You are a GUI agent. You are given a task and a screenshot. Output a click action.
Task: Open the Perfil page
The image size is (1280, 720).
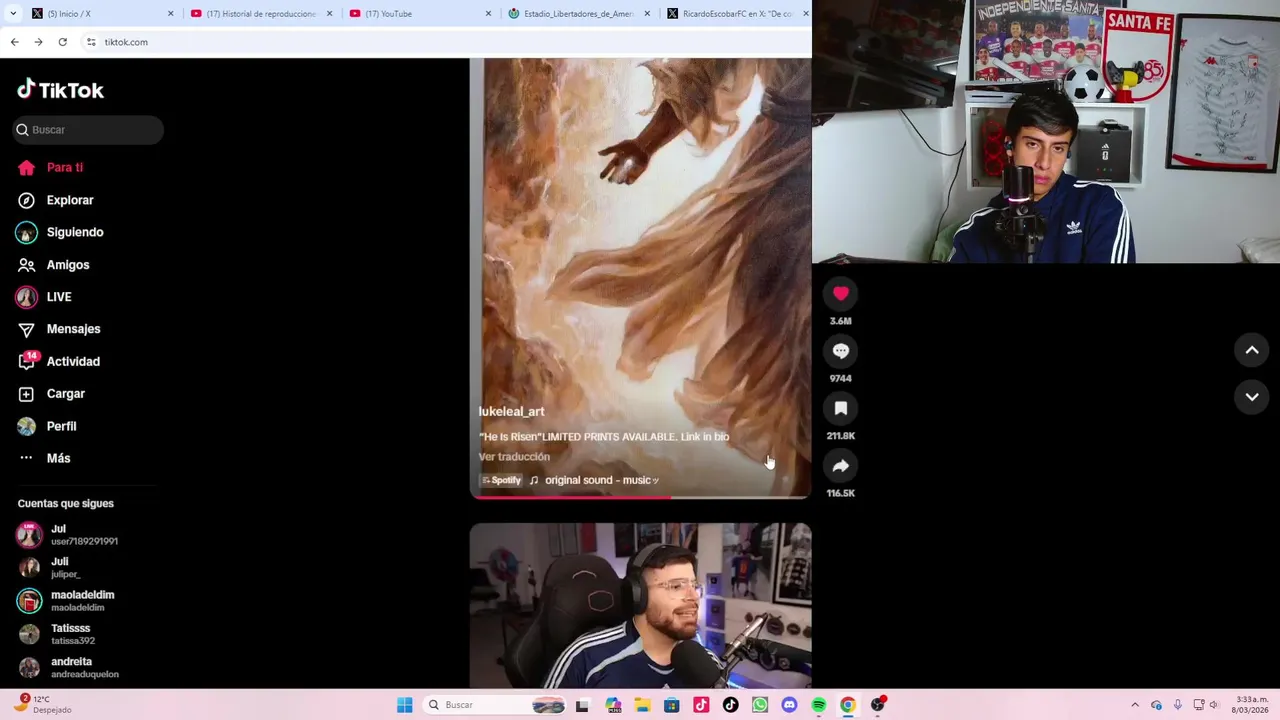pos(47,426)
